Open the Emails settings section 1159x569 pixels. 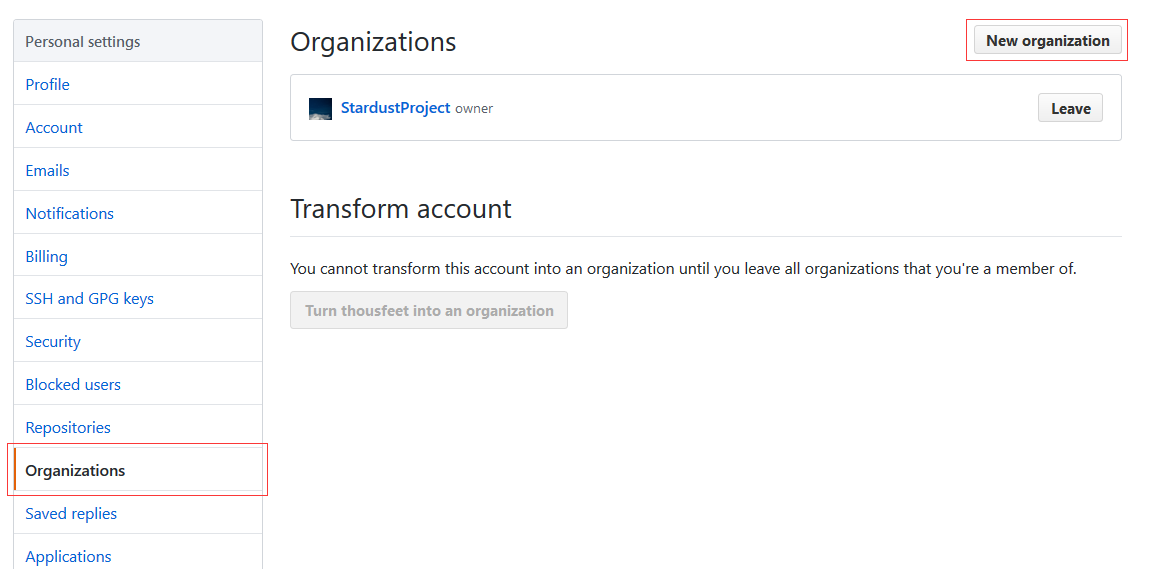tap(48, 170)
